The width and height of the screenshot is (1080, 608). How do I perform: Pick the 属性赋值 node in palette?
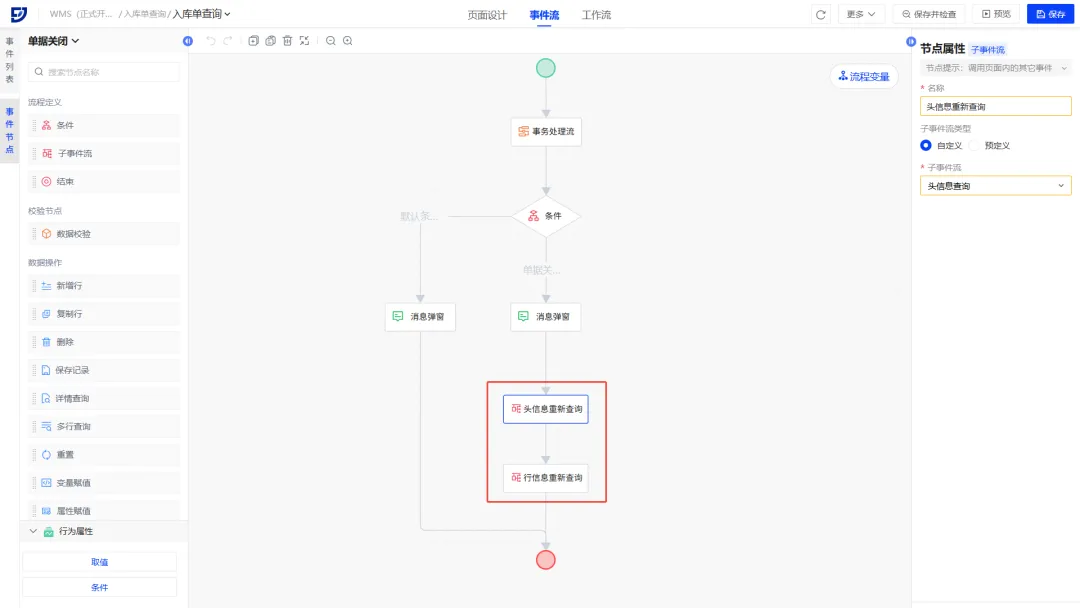click(103, 511)
